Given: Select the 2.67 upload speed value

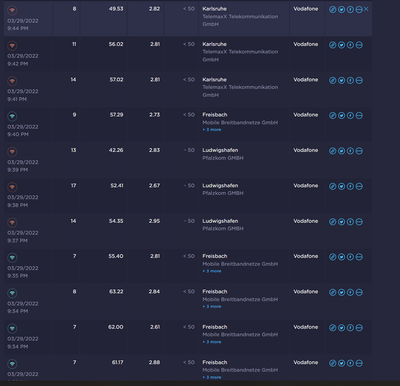Looking at the screenshot, I should point(154,185).
